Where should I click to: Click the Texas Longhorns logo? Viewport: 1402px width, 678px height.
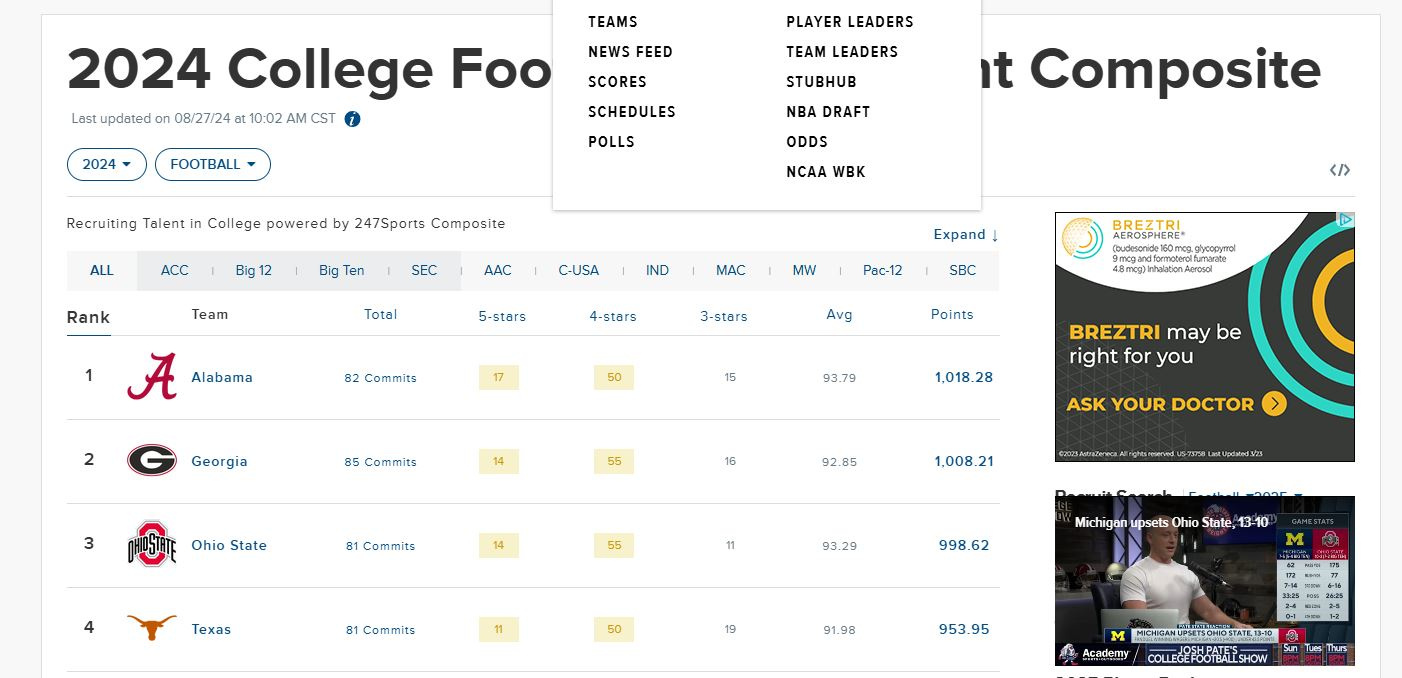pos(151,628)
